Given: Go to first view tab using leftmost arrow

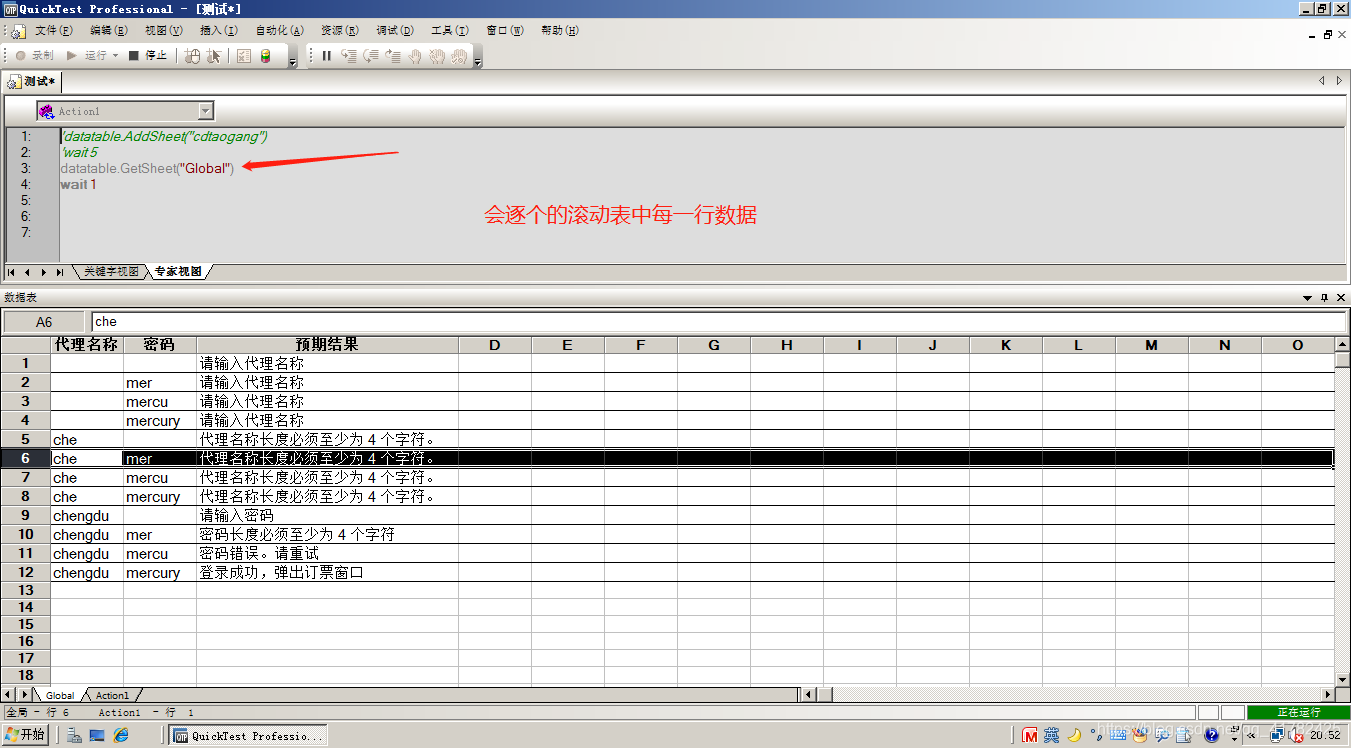Looking at the screenshot, I should pos(12,272).
